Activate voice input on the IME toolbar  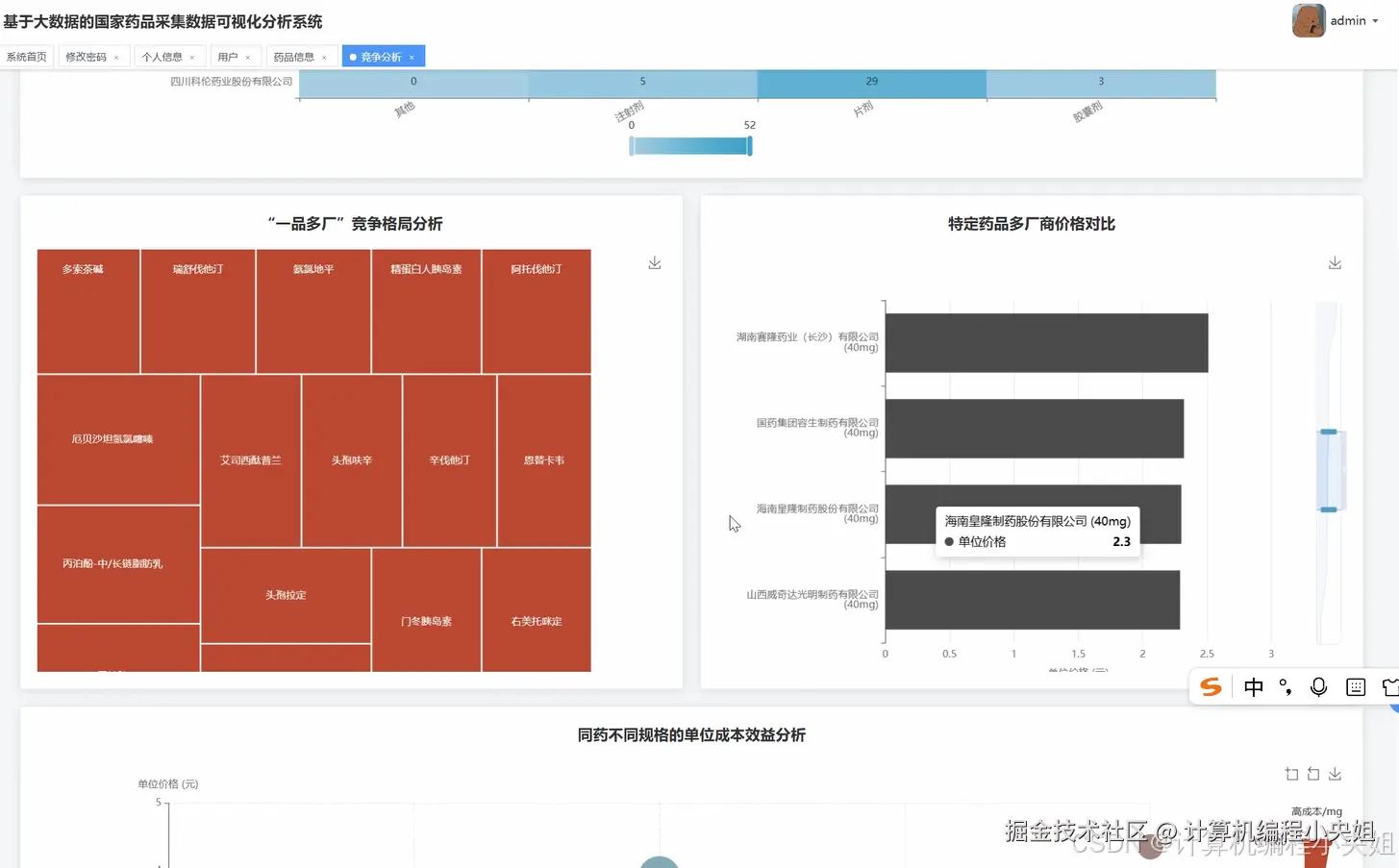[x=1318, y=686]
